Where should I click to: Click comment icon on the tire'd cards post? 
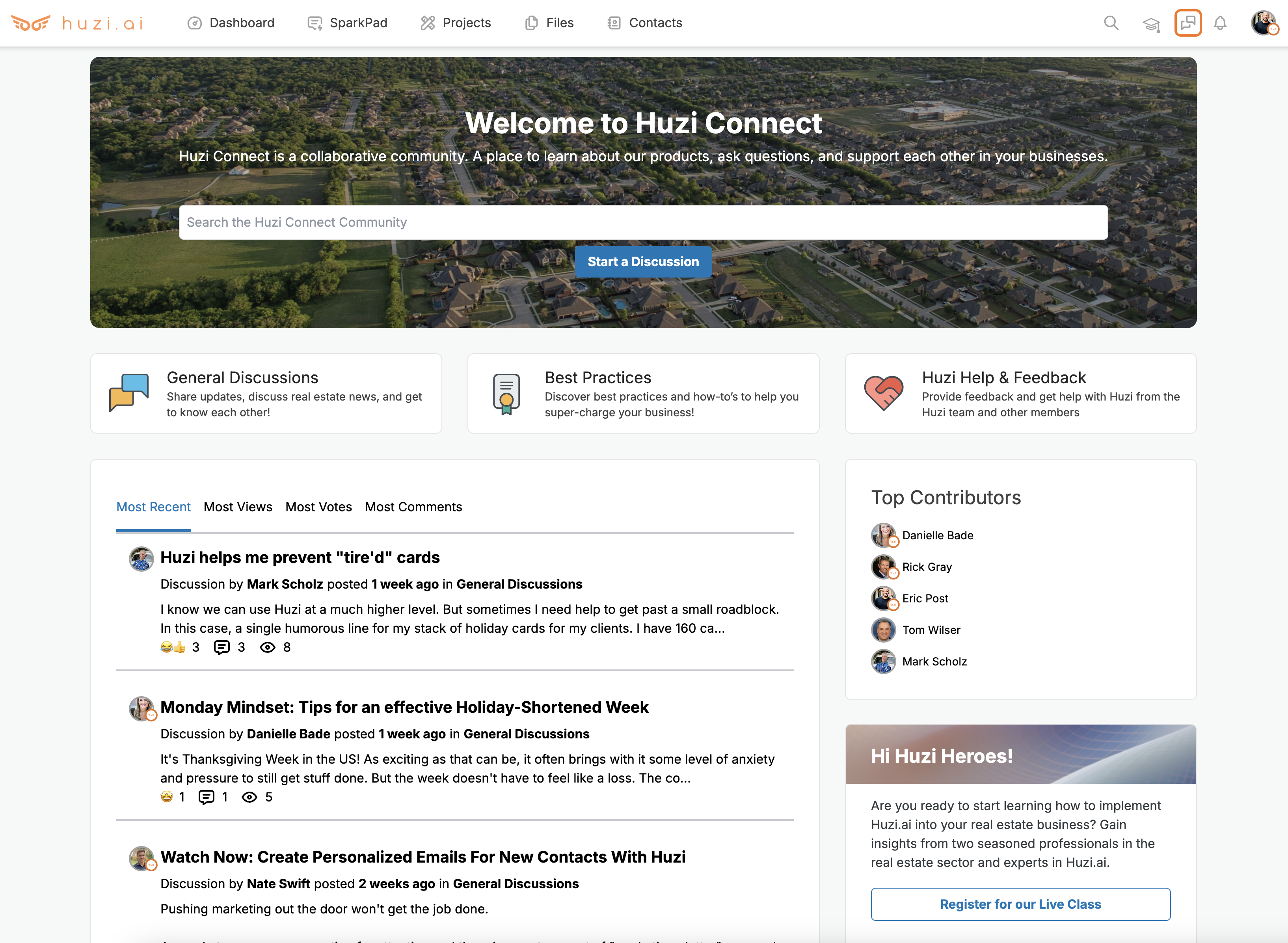(x=221, y=647)
